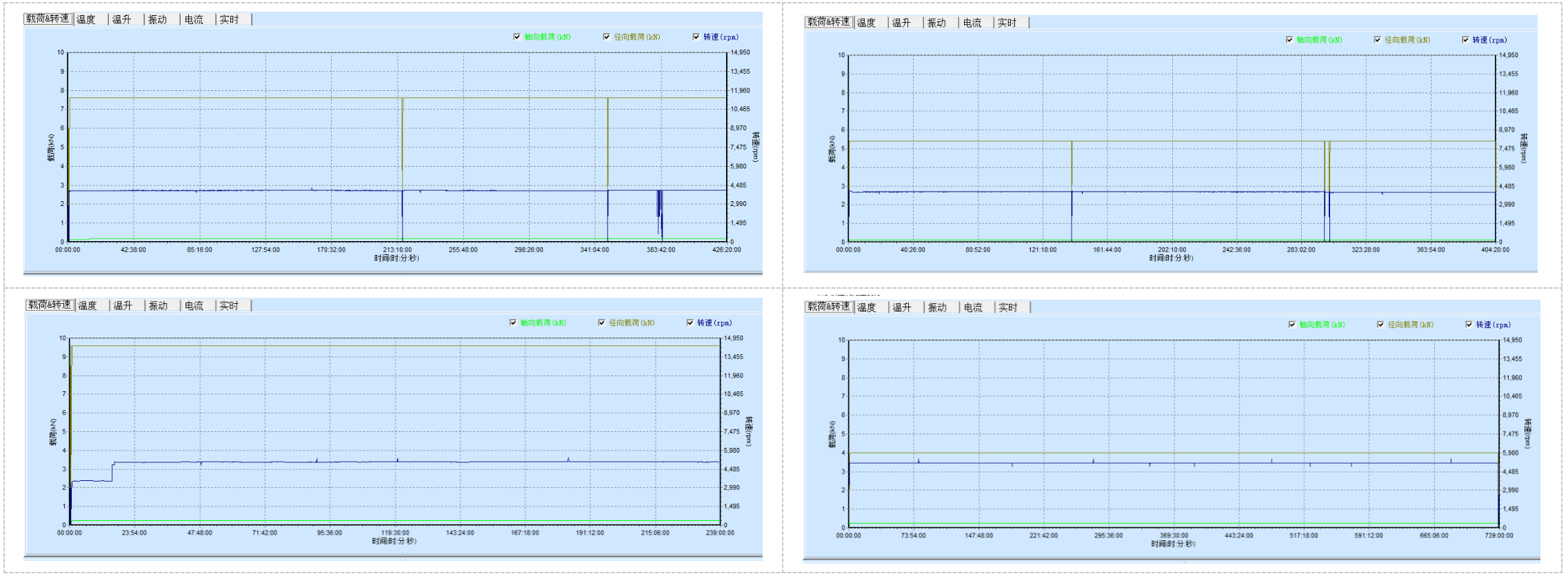Uncheck 径向载荷(kN) in bottom-left chart

[601, 322]
